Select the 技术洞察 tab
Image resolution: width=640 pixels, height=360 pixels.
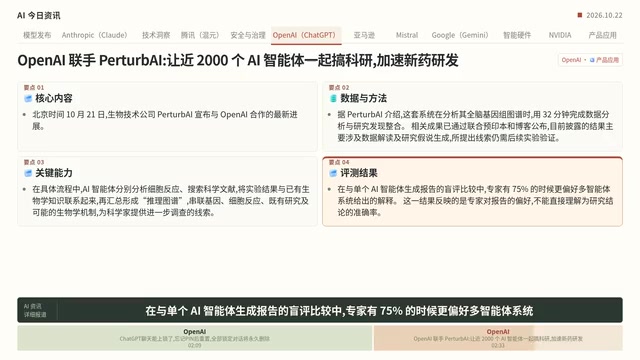pos(156,35)
